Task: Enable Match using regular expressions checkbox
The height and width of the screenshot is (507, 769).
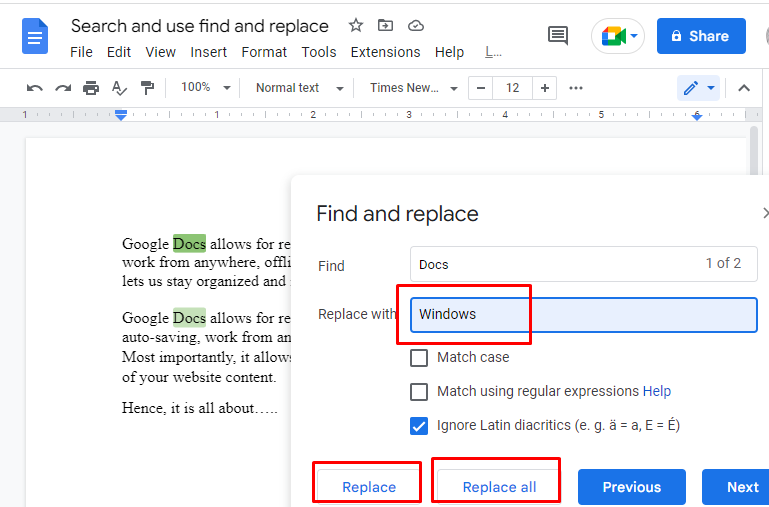Action: 419,392
